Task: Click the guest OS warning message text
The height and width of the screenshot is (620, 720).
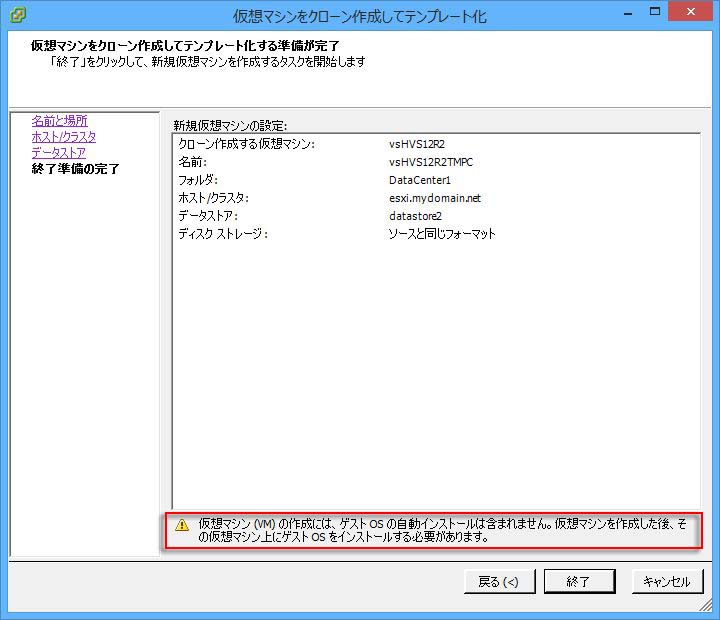Action: click(442, 530)
